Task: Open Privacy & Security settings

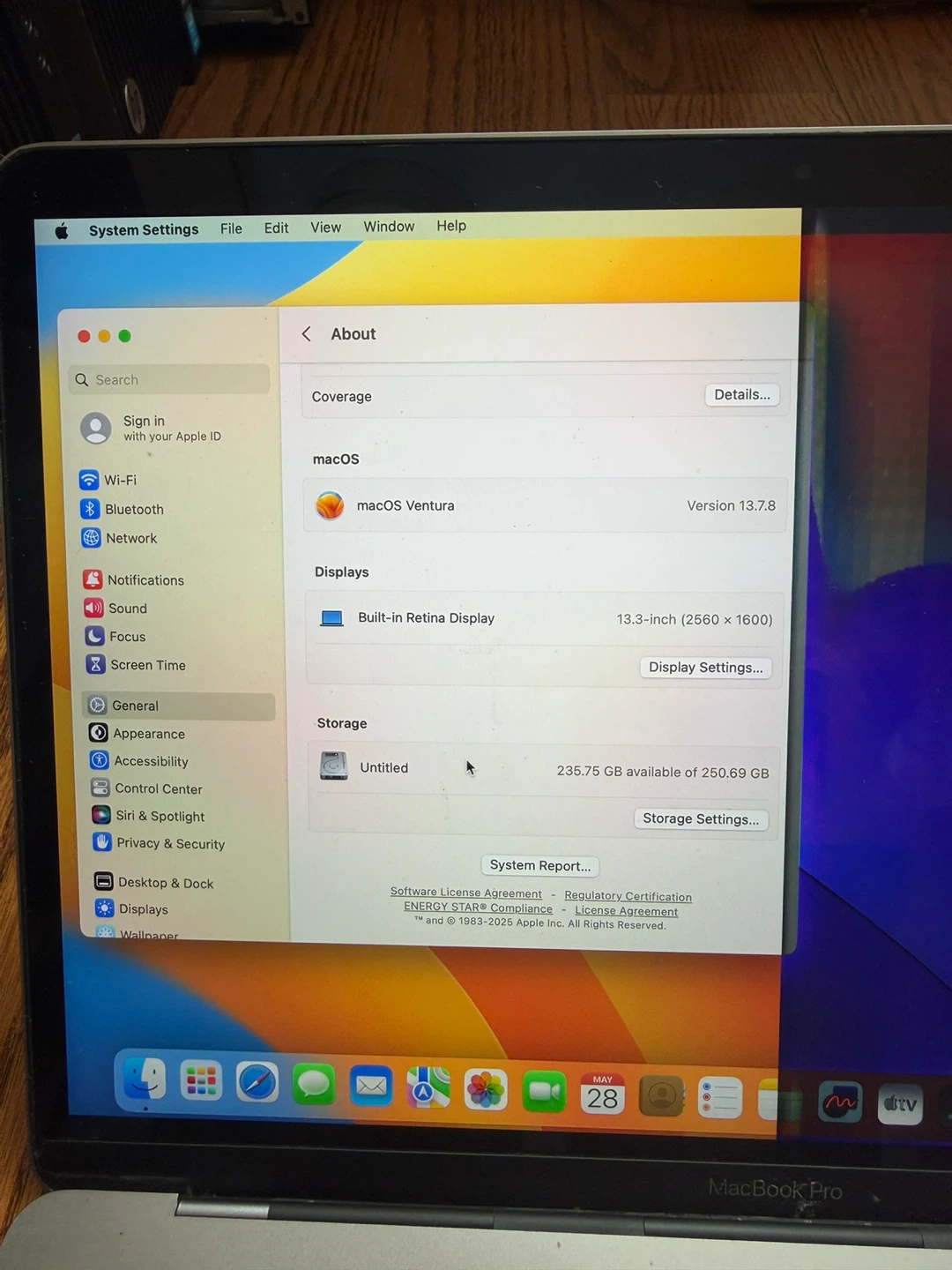Action: (x=160, y=843)
